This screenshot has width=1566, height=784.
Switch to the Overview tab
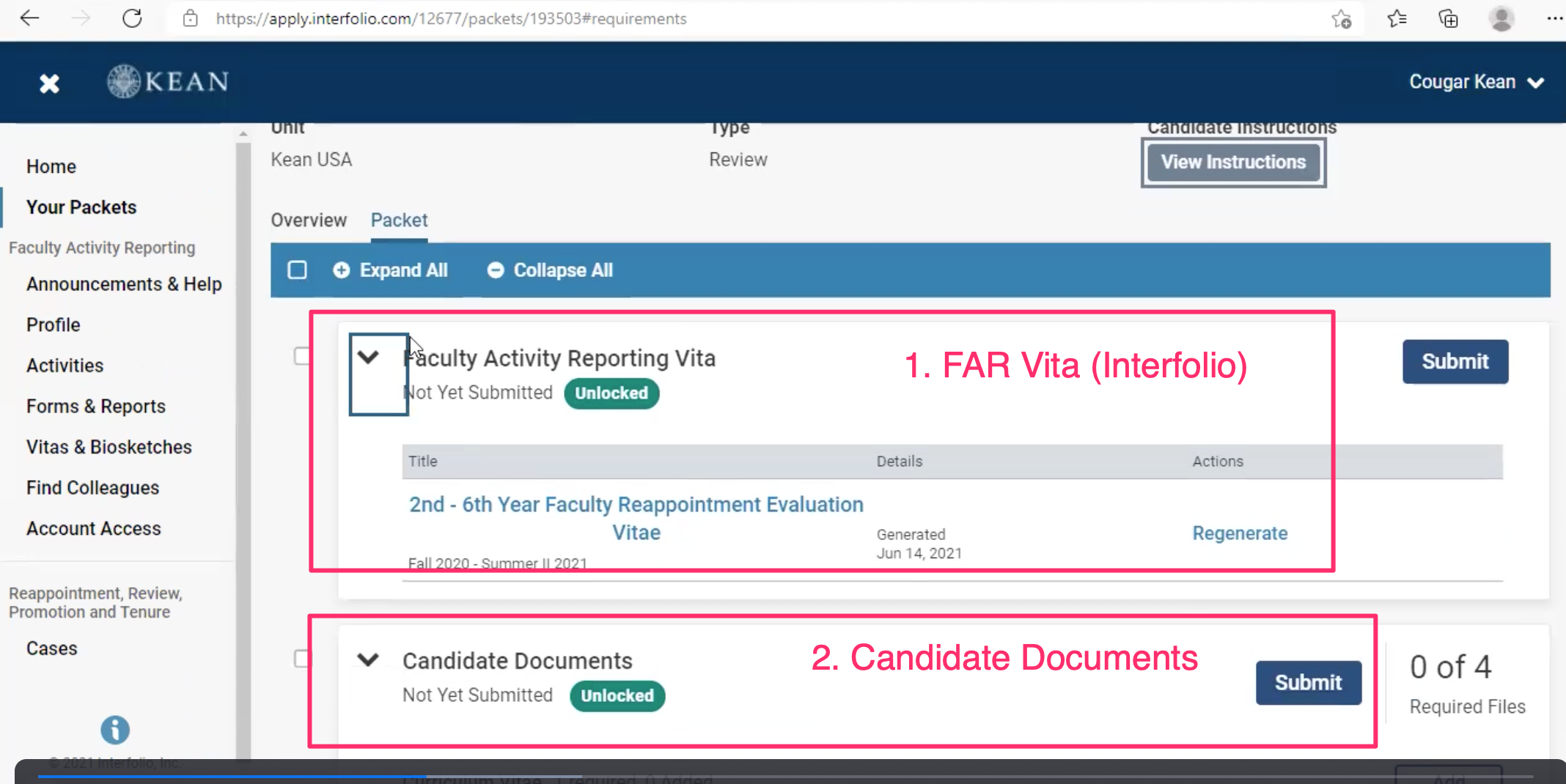[309, 220]
